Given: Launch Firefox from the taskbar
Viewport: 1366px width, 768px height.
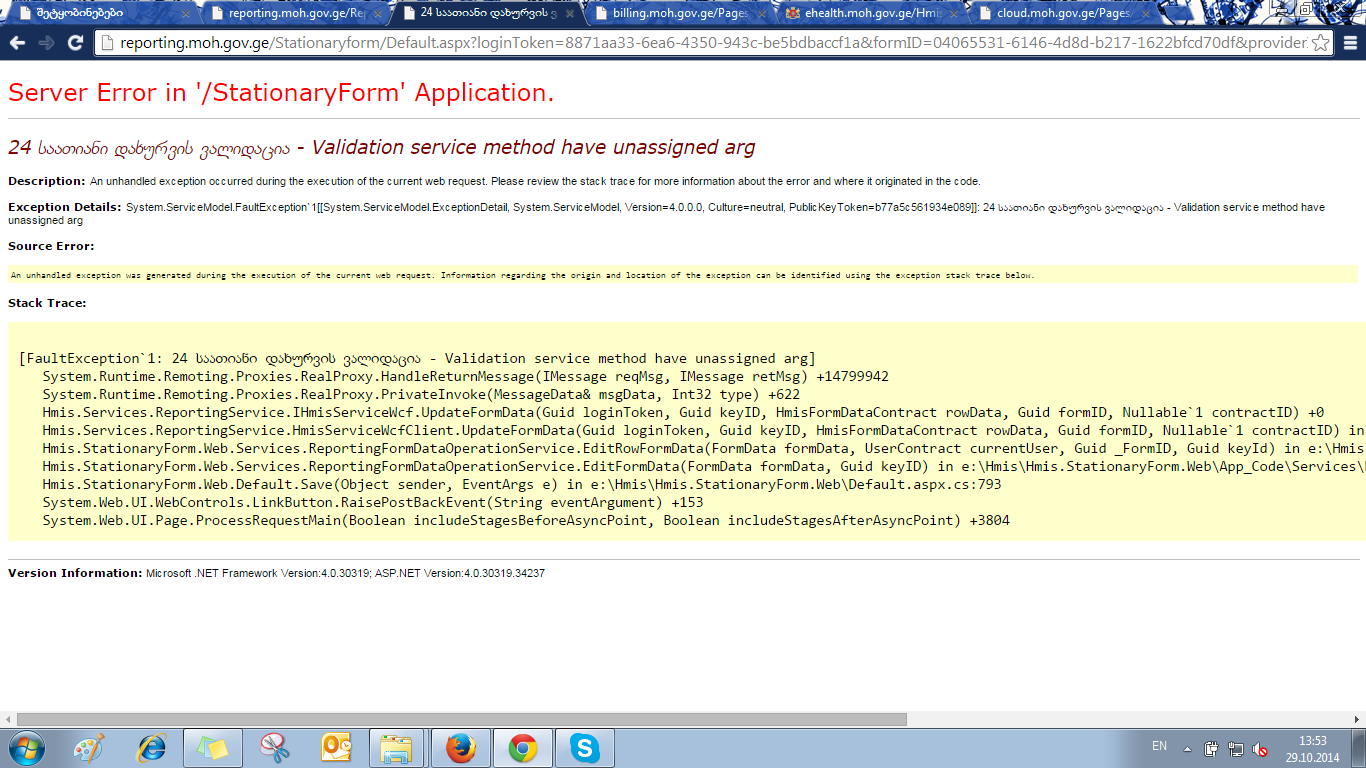Looking at the screenshot, I should coord(460,748).
